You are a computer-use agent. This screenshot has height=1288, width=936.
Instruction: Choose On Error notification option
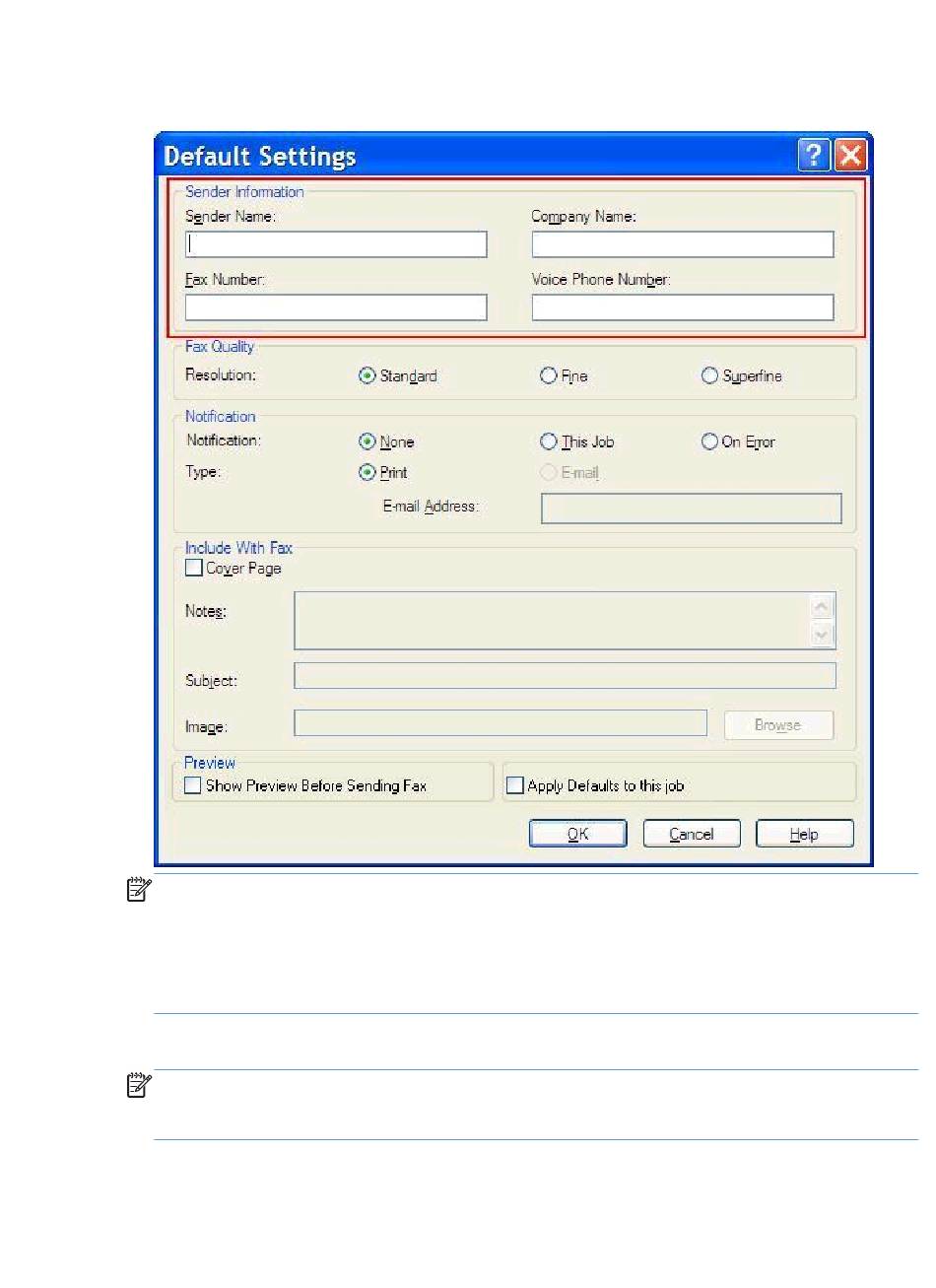pyautogui.click(x=709, y=441)
